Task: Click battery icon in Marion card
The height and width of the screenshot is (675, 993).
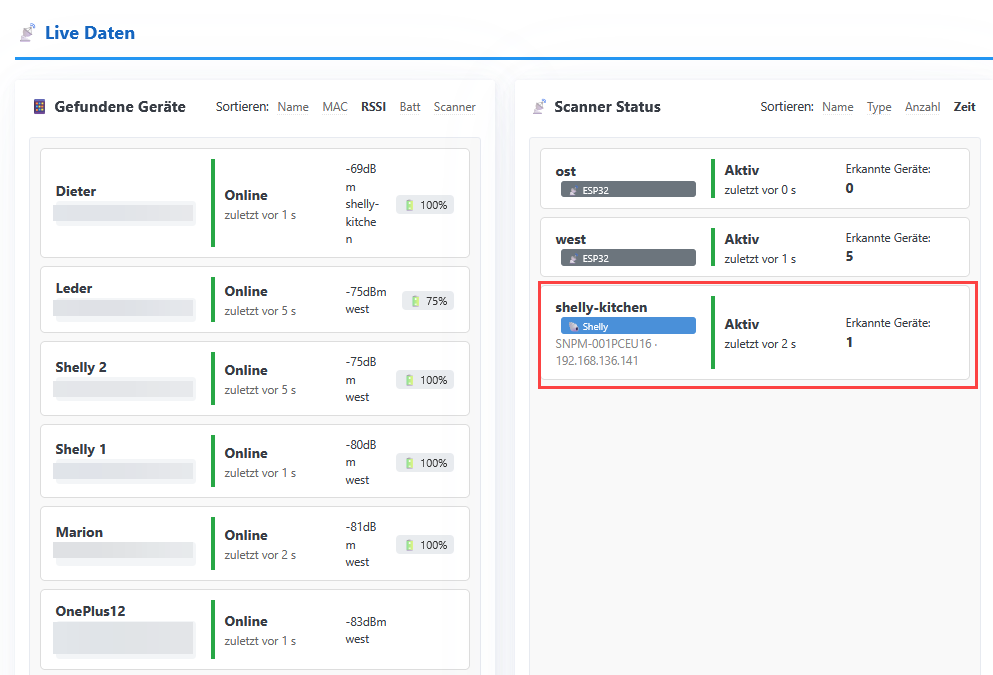Action: [409, 545]
